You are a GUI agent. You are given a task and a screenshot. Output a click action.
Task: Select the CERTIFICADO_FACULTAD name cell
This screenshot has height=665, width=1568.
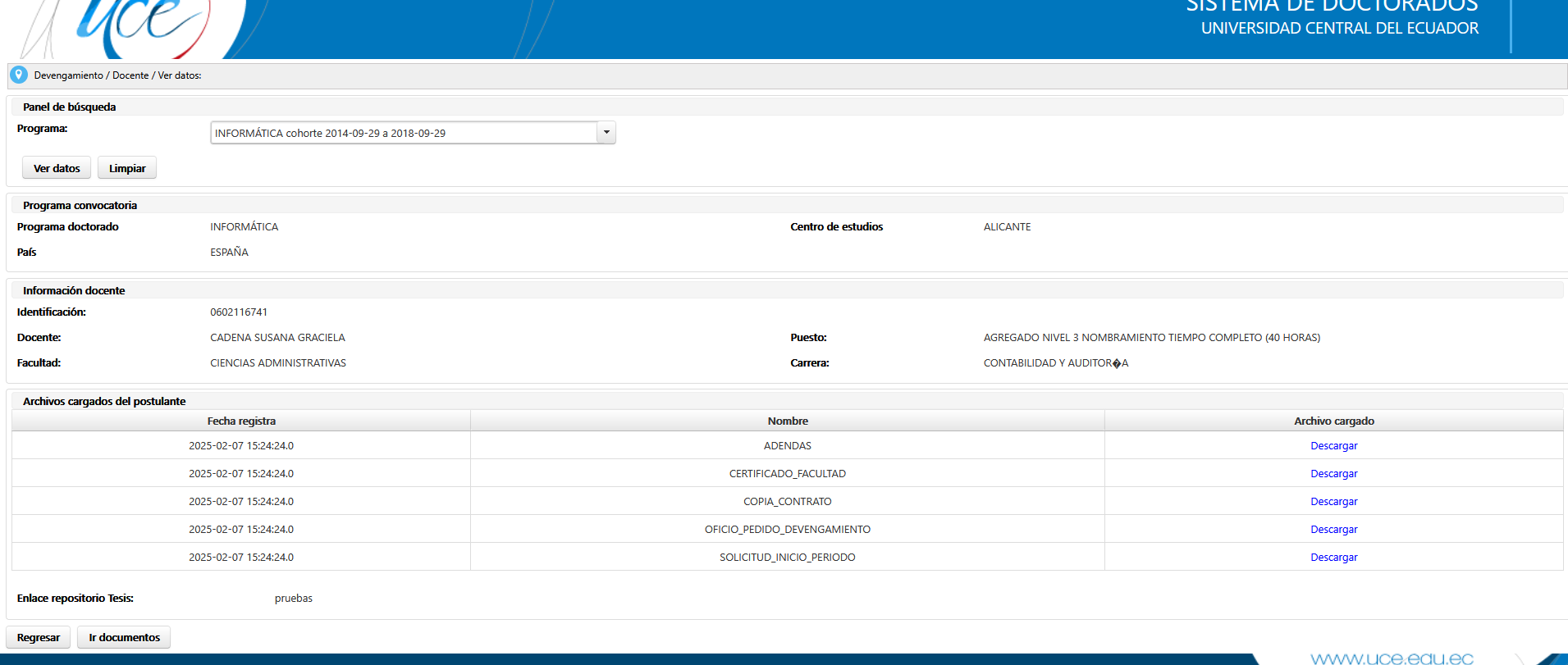[788, 474]
